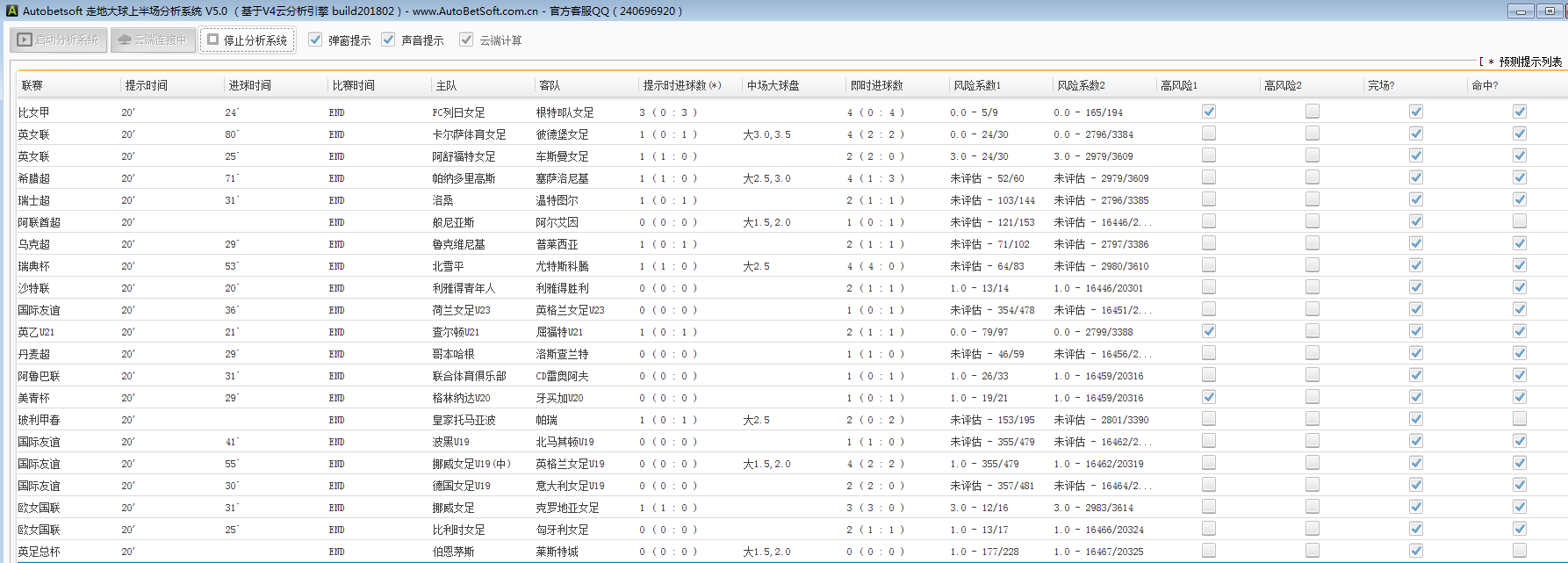Tick 高风险2 checkbox in the 希腊超 row
The image size is (1568, 563).
tap(1313, 177)
